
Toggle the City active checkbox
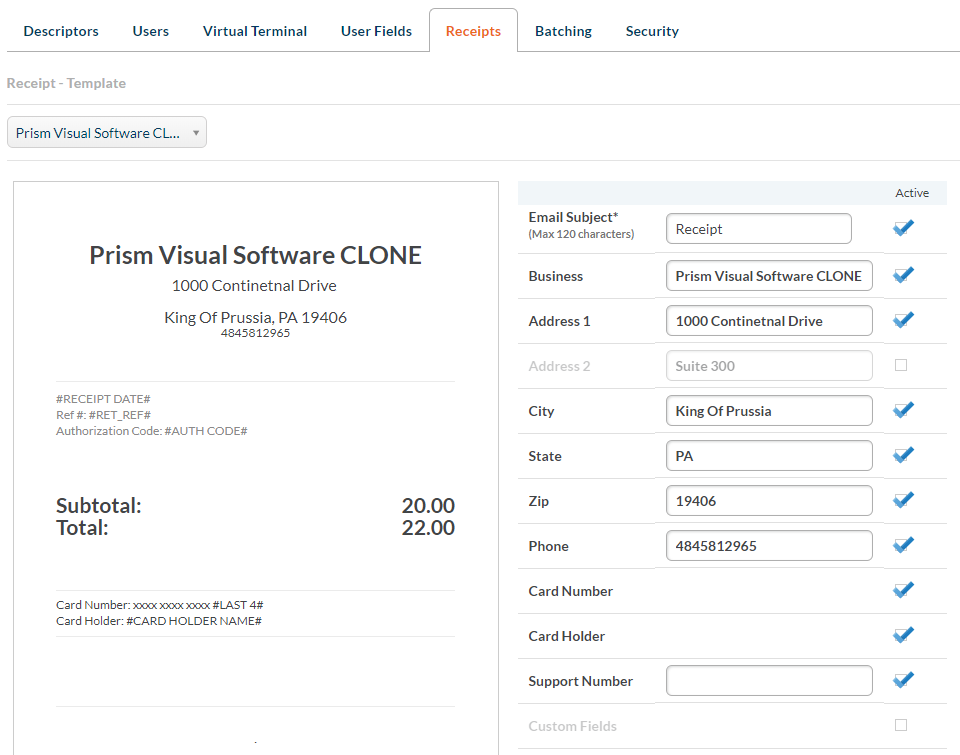tap(902, 410)
